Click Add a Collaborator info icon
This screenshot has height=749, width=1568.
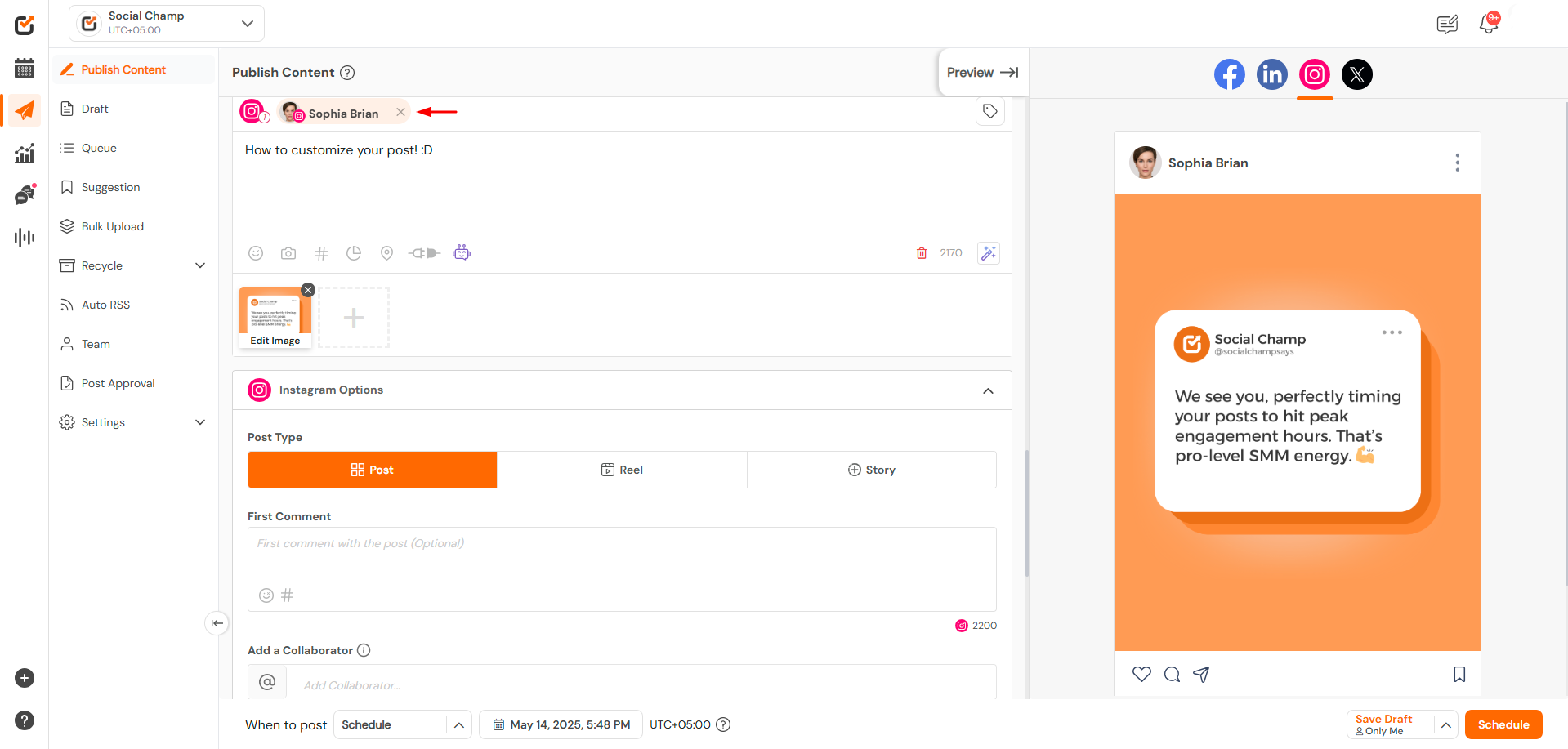tap(364, 650)
